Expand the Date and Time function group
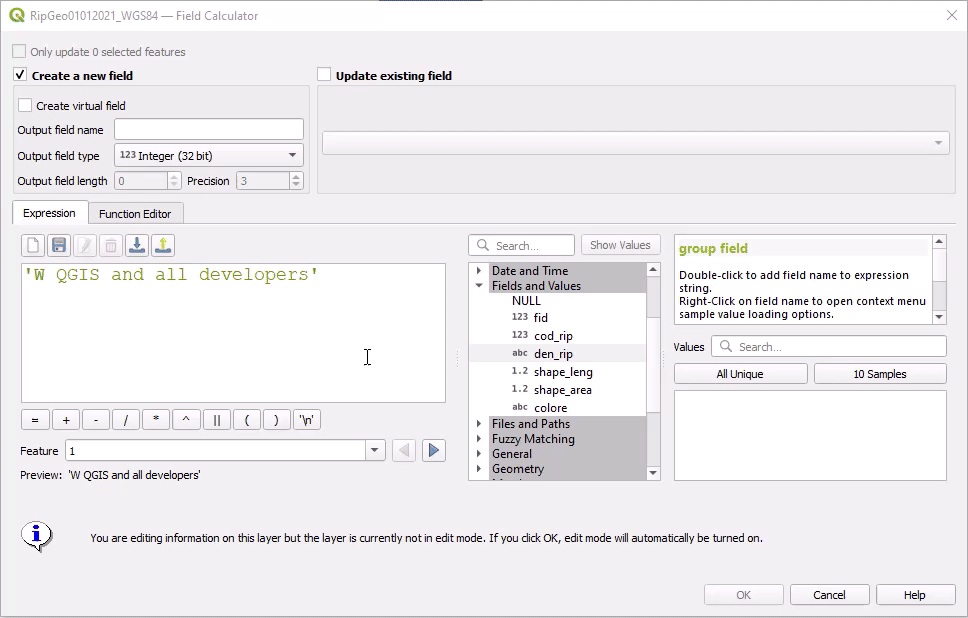968x618 pixels. pyautogui.click(x=479, y=271)
